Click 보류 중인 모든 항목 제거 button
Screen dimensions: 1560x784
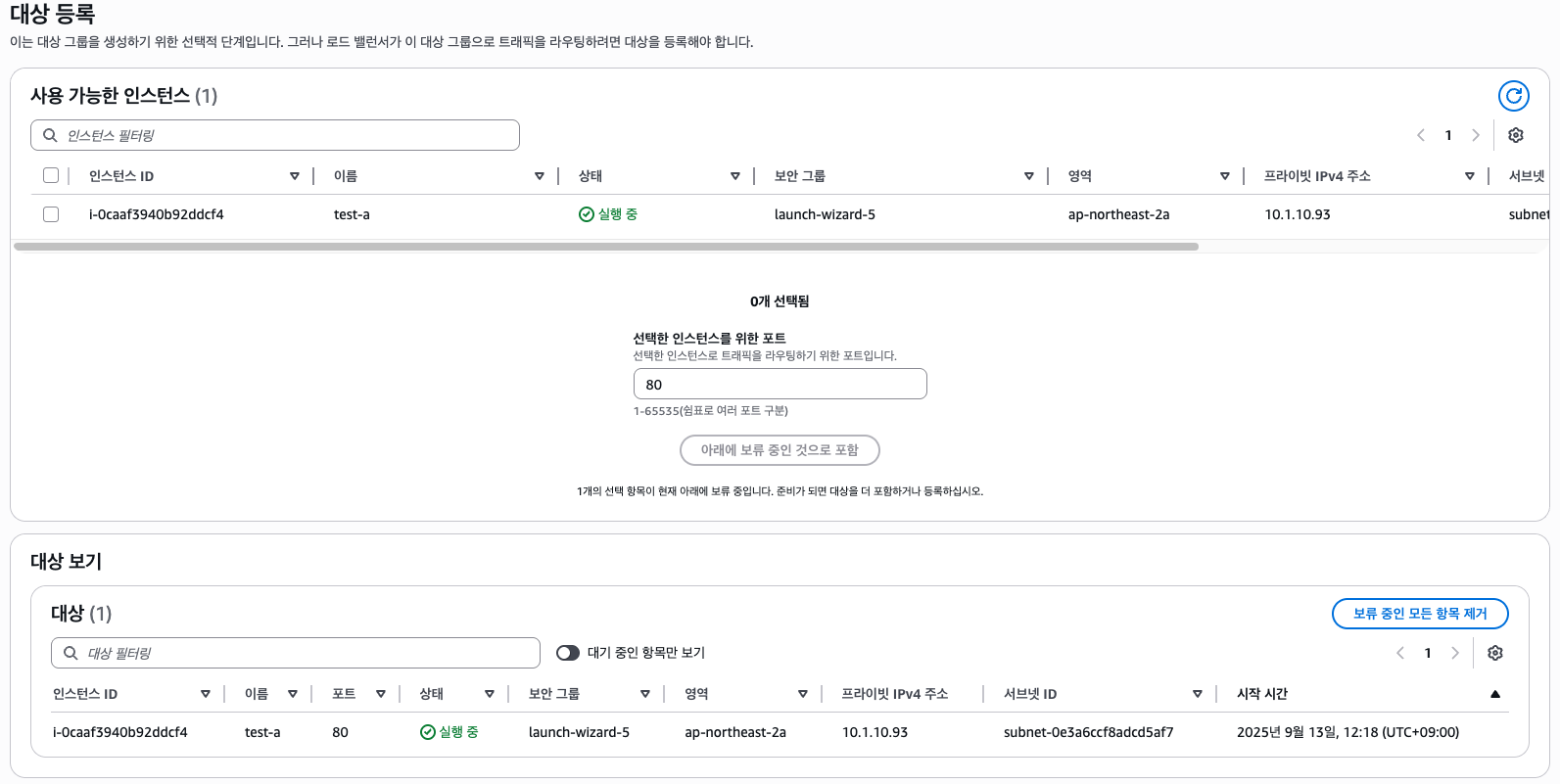click(1419, 614)
